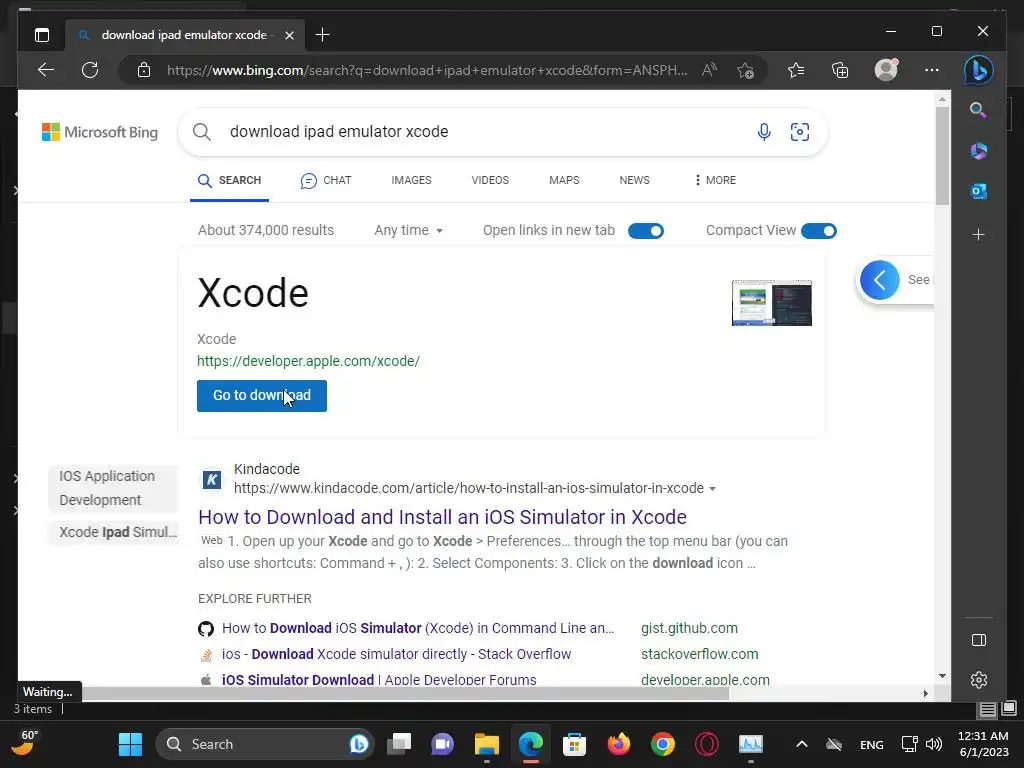Click the browser address bar URL
The height and width of the screenshot is (768, 1024).
pyautogui.click(x=426, y=70)
